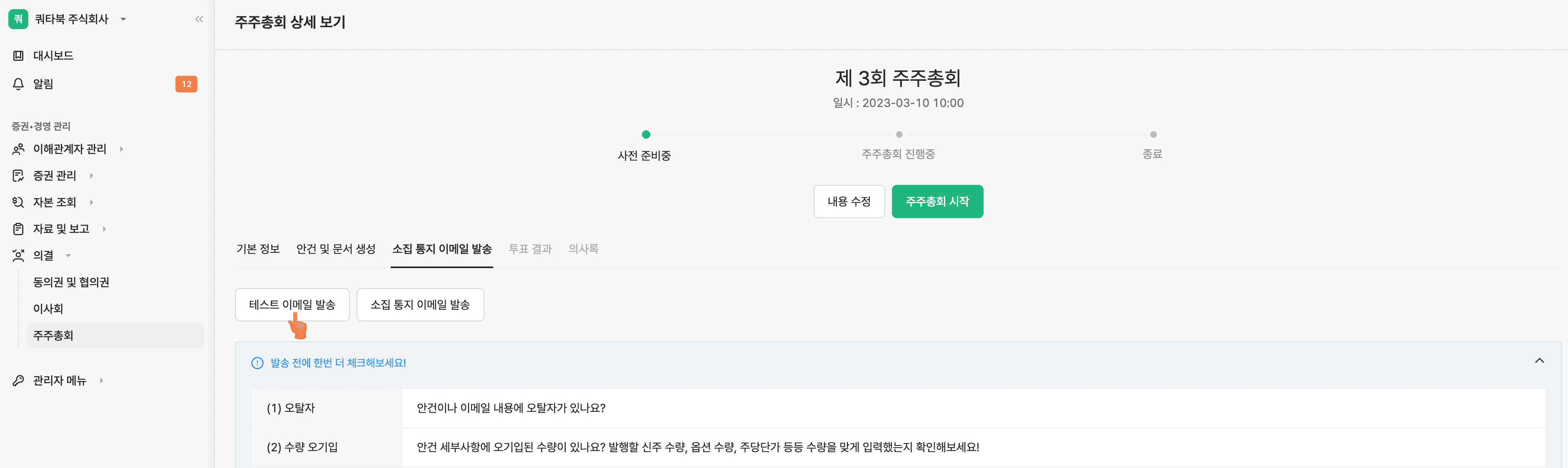This screenshot has height=468, width=1568.
Task: Click the green 쿼 company logo icon
Action: tap(18, 20)
